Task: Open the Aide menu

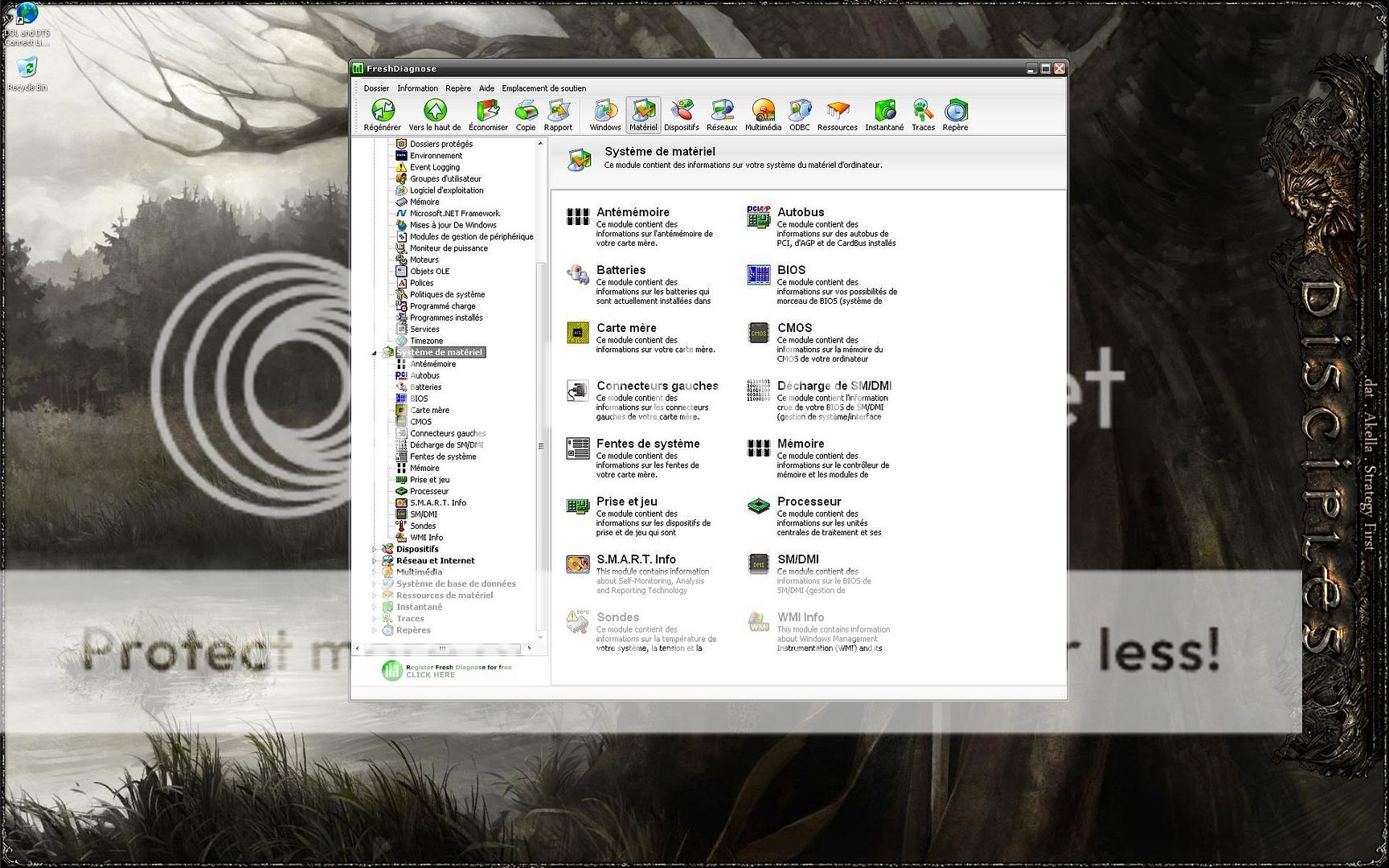Action: coord(486,88)
